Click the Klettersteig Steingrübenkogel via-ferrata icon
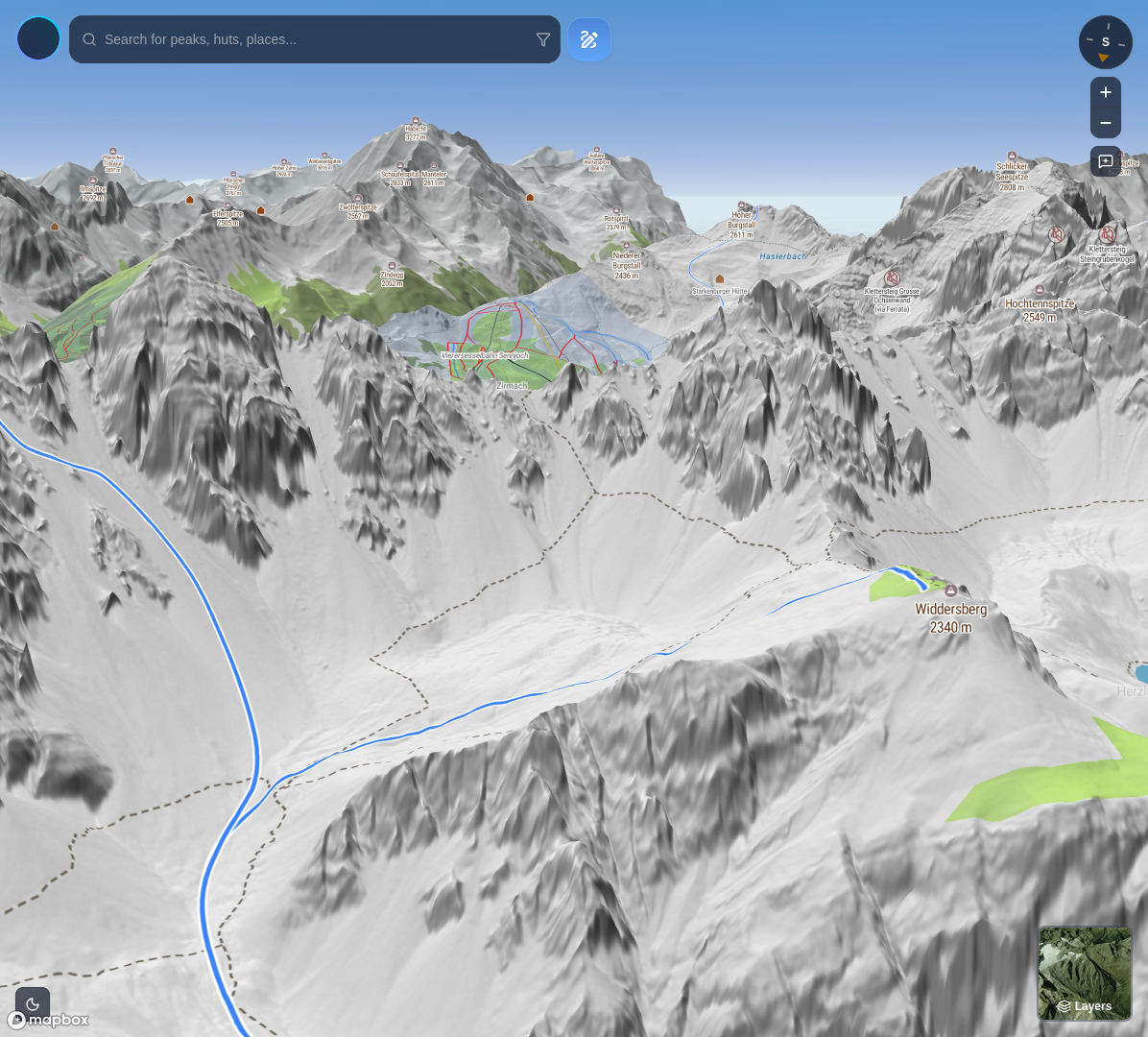Image resolution: width=1148 pixels, height=1037 pixels. [1107, 235]
